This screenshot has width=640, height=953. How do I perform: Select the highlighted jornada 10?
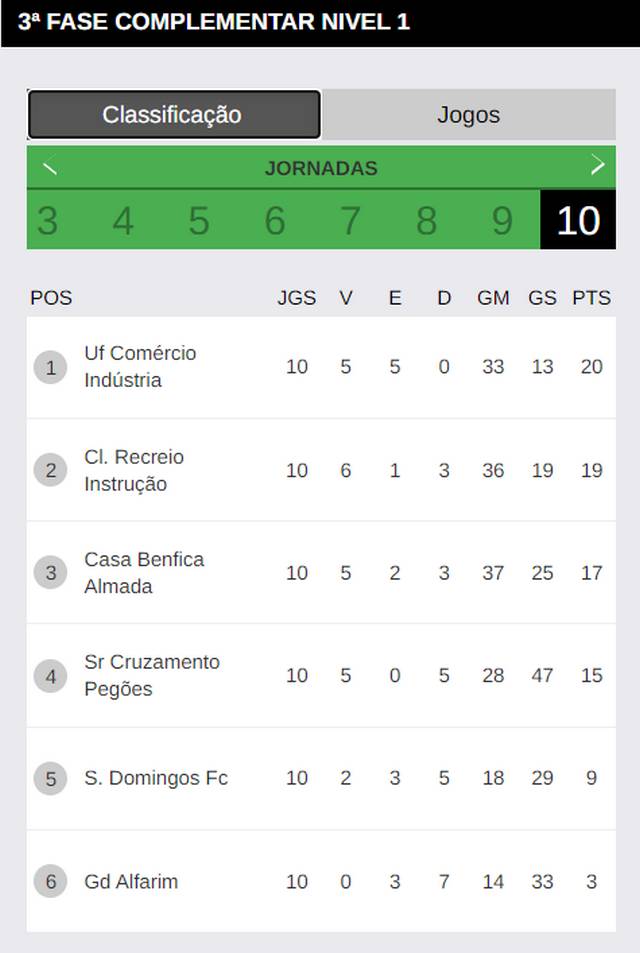(578, 220)
